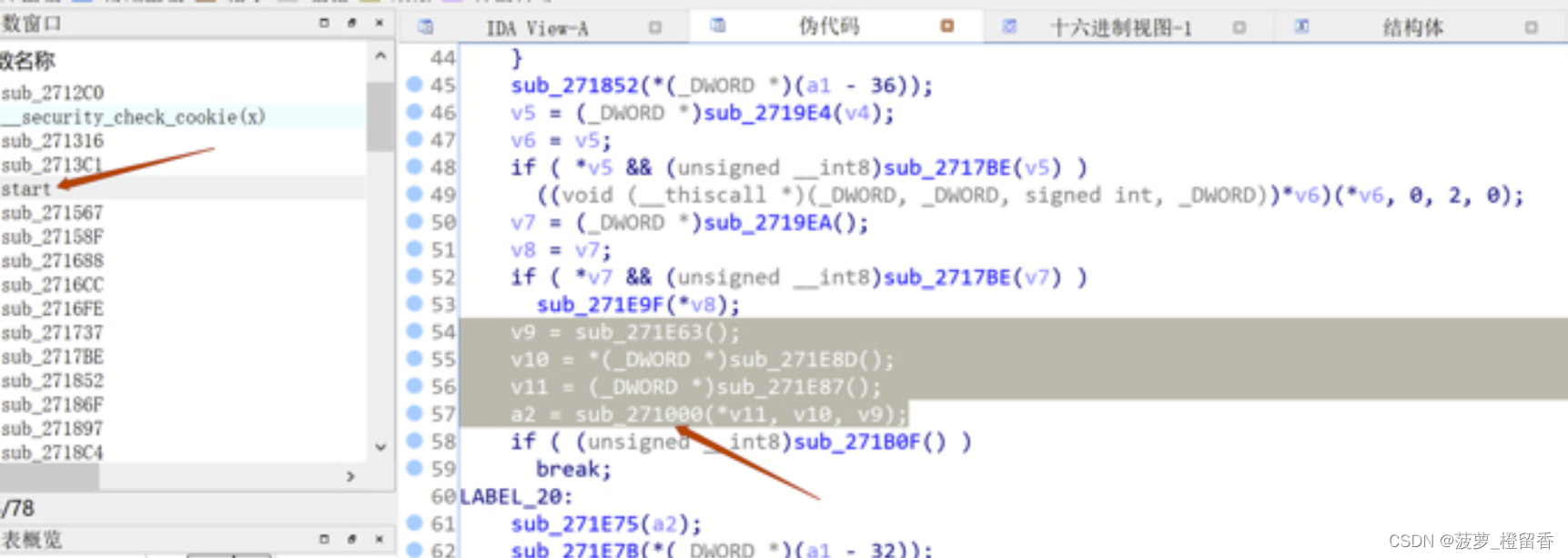Click sub_271B0F call on line 58
This screenshot has height=558, width=1568.
pyautogui.click(x=858, y=441)
